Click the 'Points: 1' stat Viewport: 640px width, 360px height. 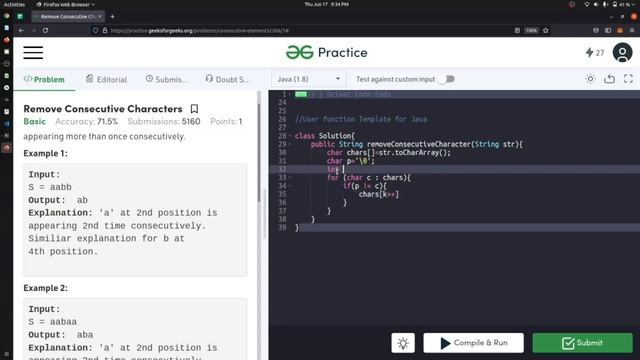(x=226, y=122)
